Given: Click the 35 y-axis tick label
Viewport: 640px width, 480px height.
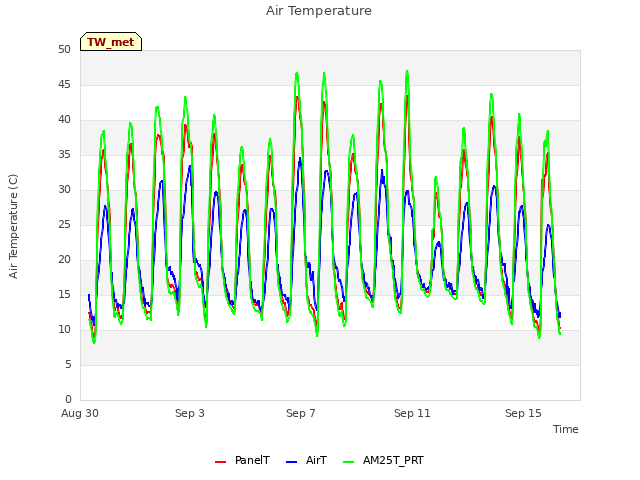Looking at the screenshot, I should click(x=64, y=155).
